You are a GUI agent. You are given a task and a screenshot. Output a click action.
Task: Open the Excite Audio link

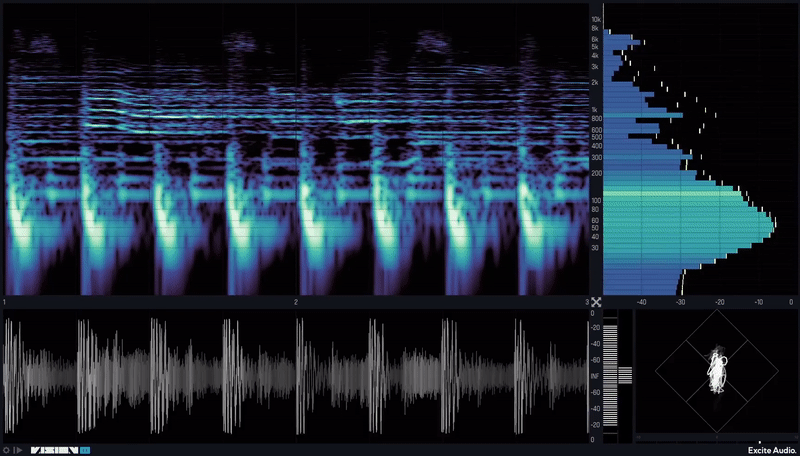tap(770, 450)
